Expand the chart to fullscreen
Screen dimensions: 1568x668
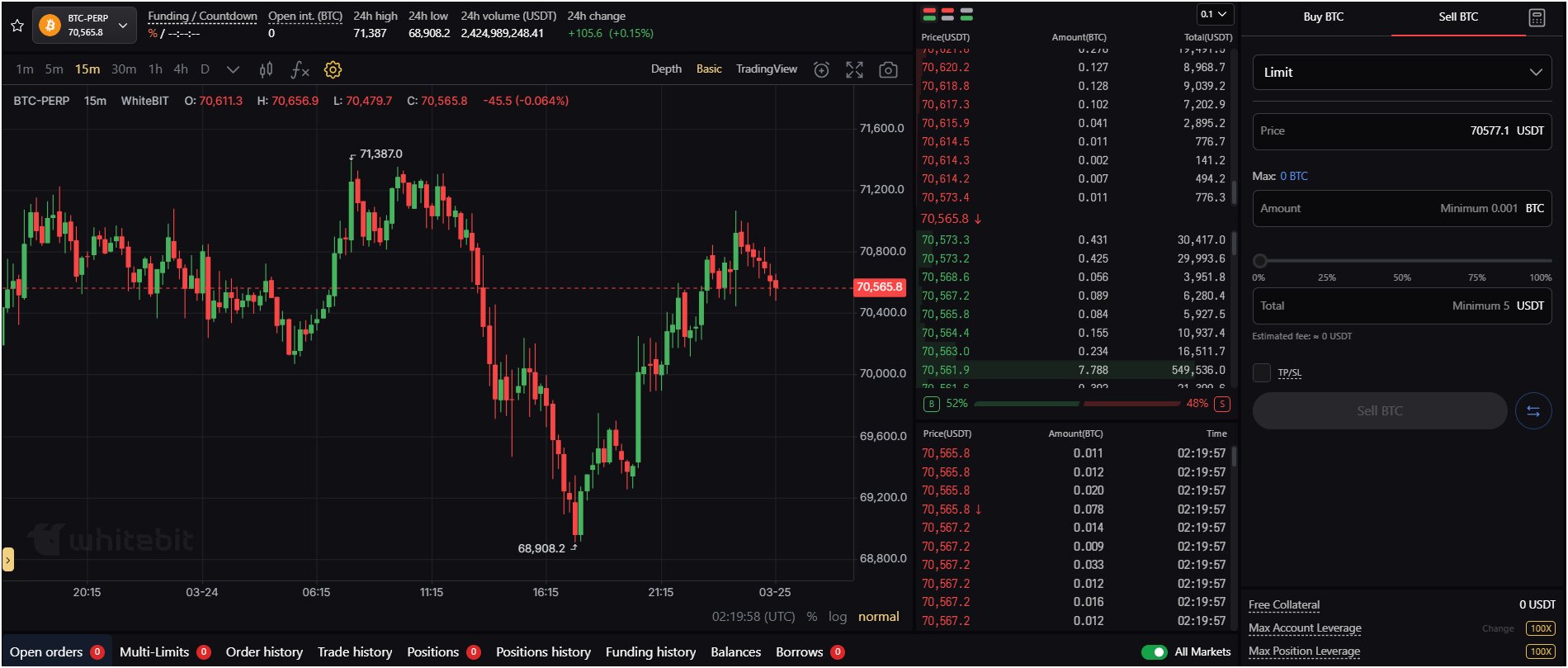coord(854,70)
